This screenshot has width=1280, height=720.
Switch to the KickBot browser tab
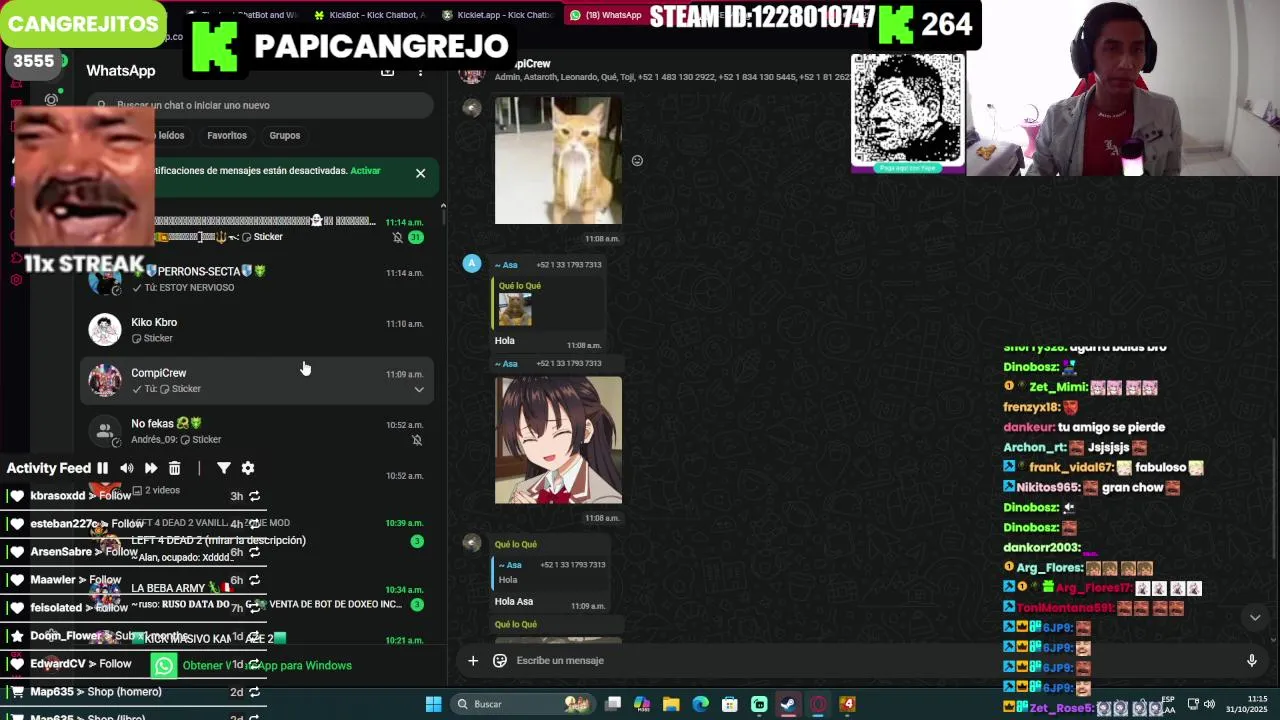coord(370,15)
